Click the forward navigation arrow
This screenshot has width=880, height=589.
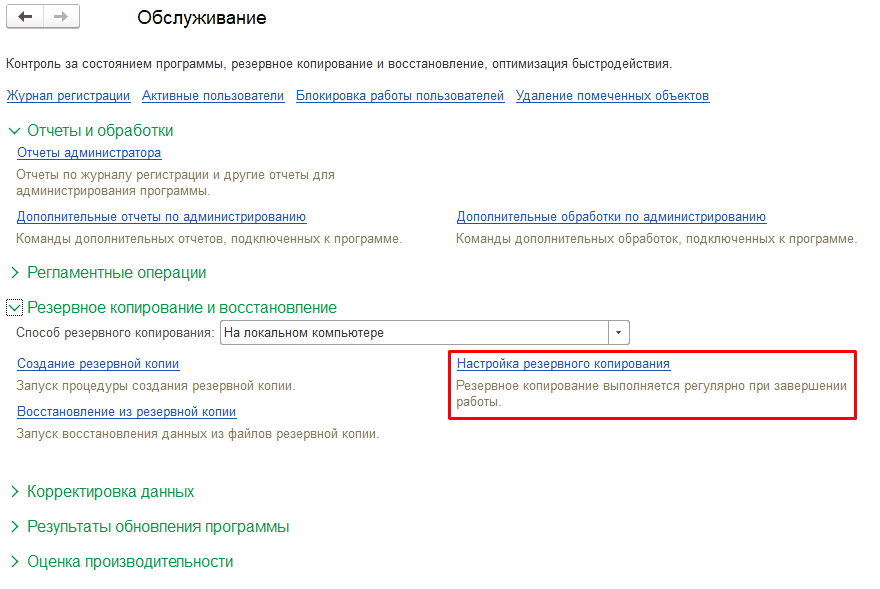61,17
